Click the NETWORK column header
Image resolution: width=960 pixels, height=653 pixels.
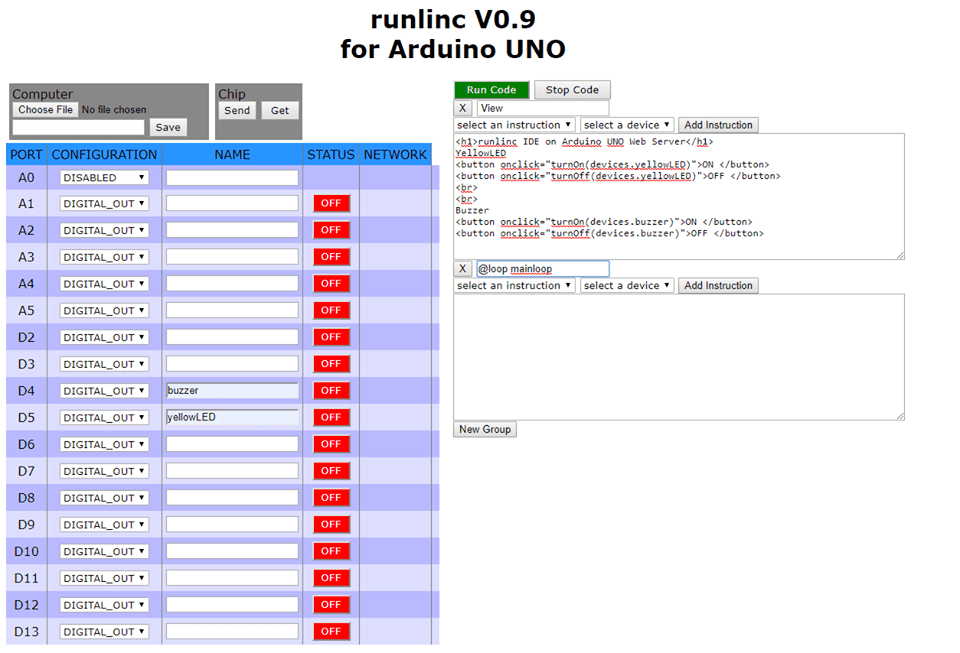[395, 155]
